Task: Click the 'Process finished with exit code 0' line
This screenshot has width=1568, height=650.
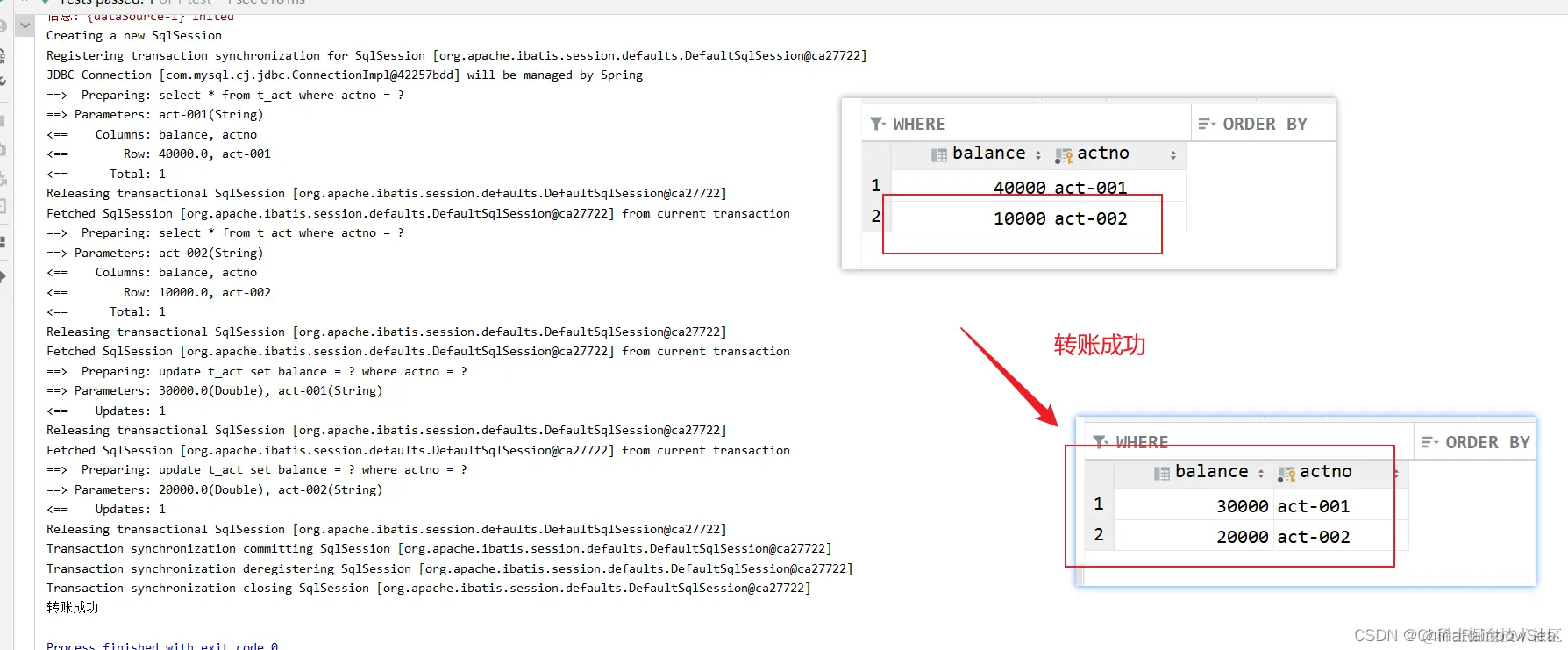Action: [162, 645]
